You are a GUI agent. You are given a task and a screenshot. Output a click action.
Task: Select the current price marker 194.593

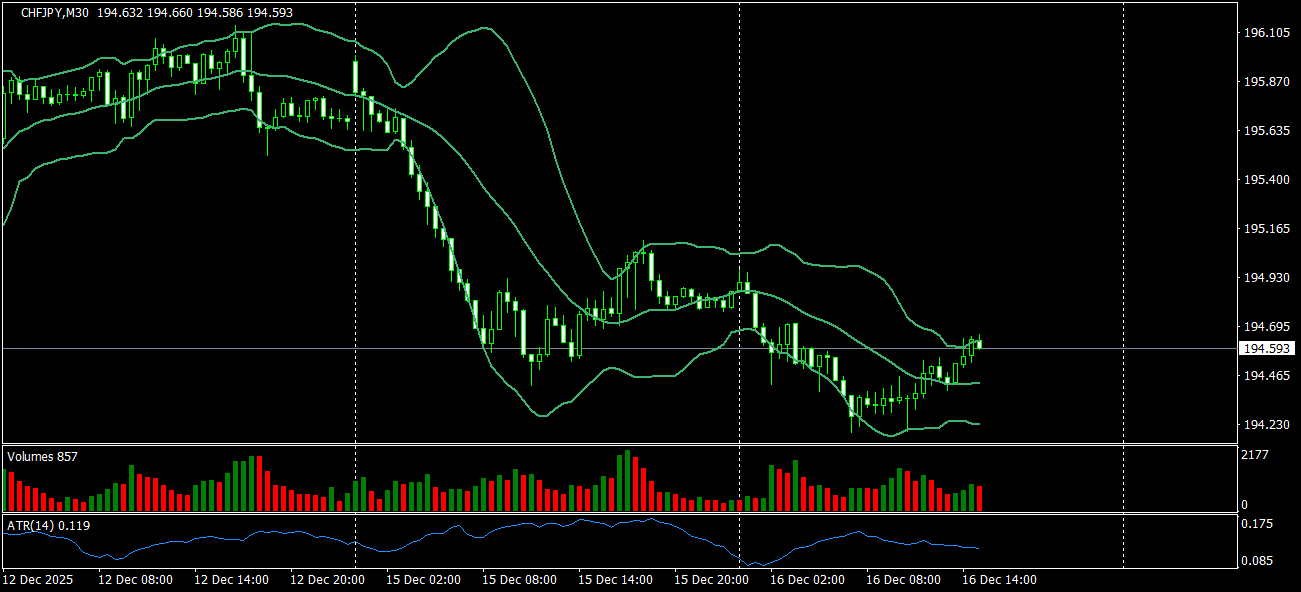click(x=1268, y=349)
